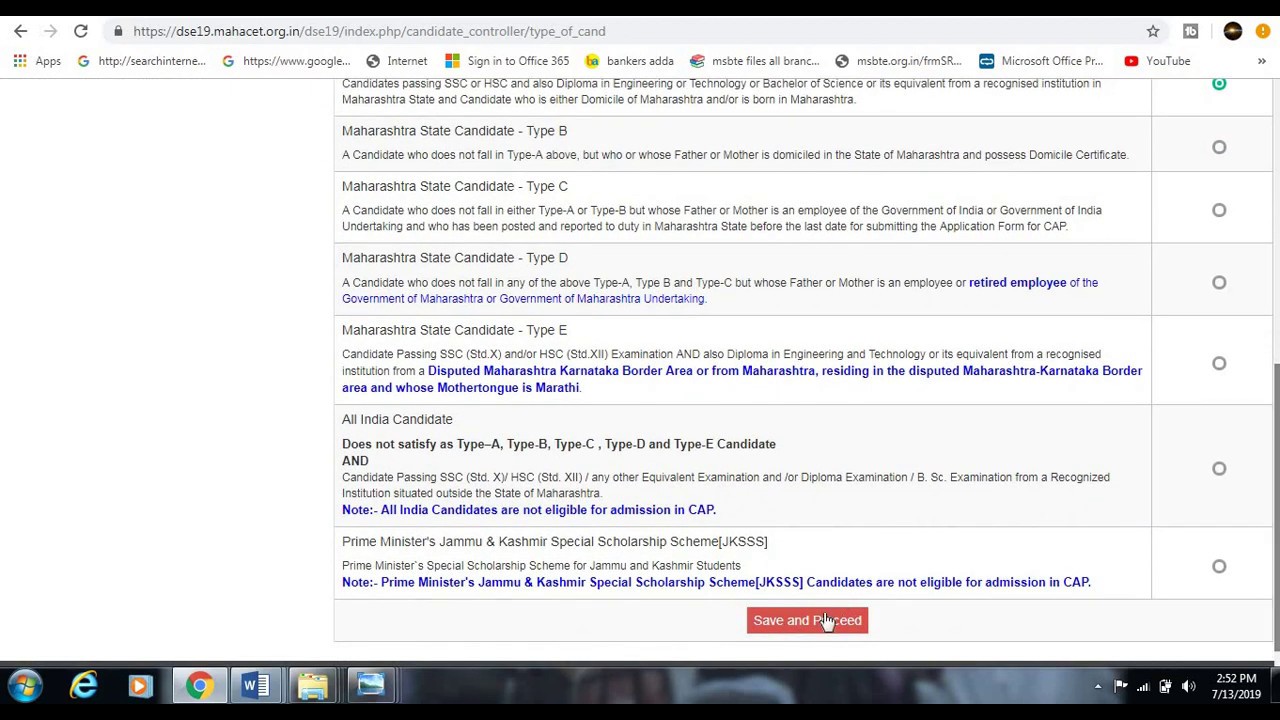Open Internet Explorer from taskbar

84,686
